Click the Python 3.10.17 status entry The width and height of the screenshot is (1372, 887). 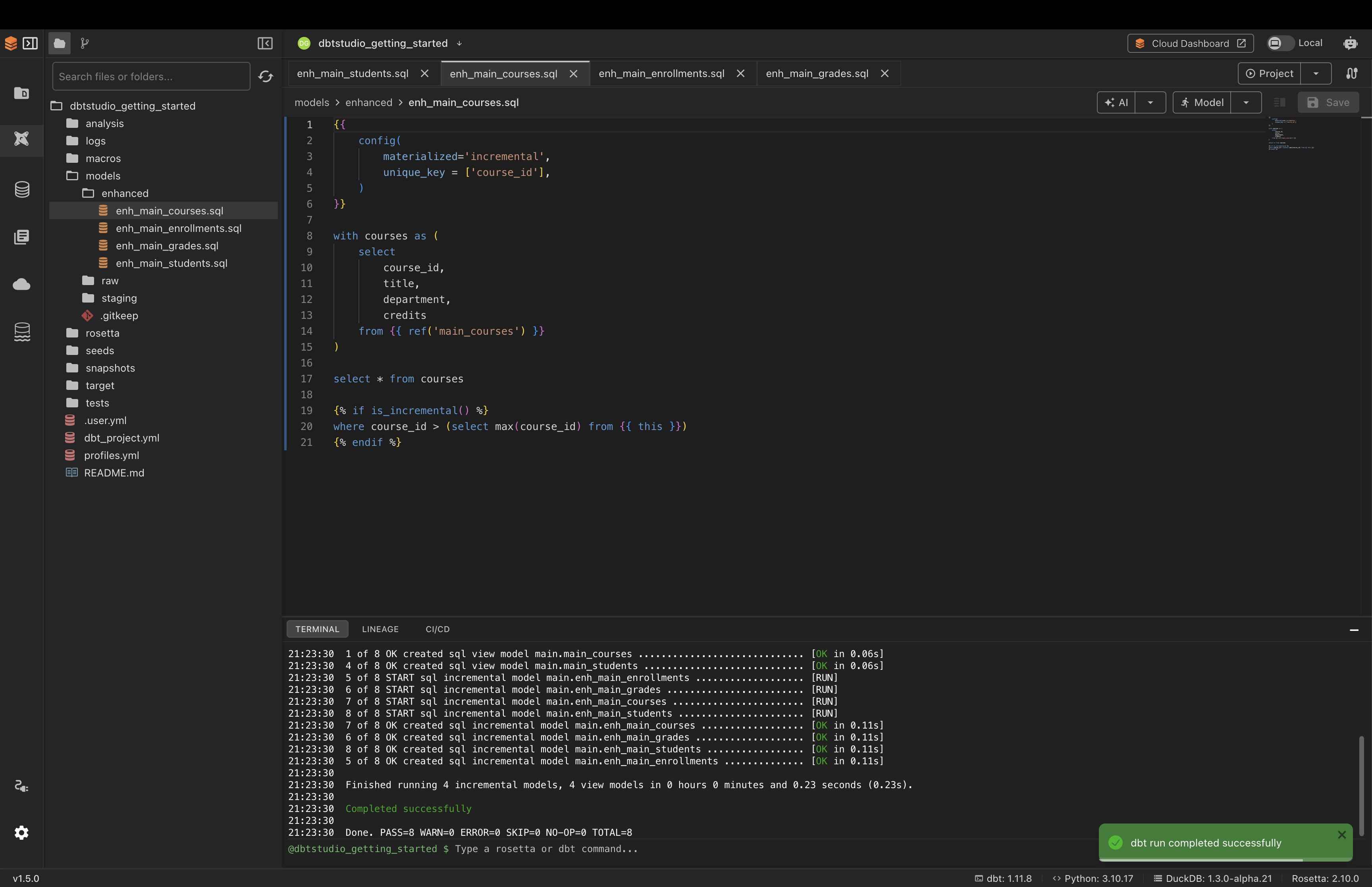[x=1092, y=878]
